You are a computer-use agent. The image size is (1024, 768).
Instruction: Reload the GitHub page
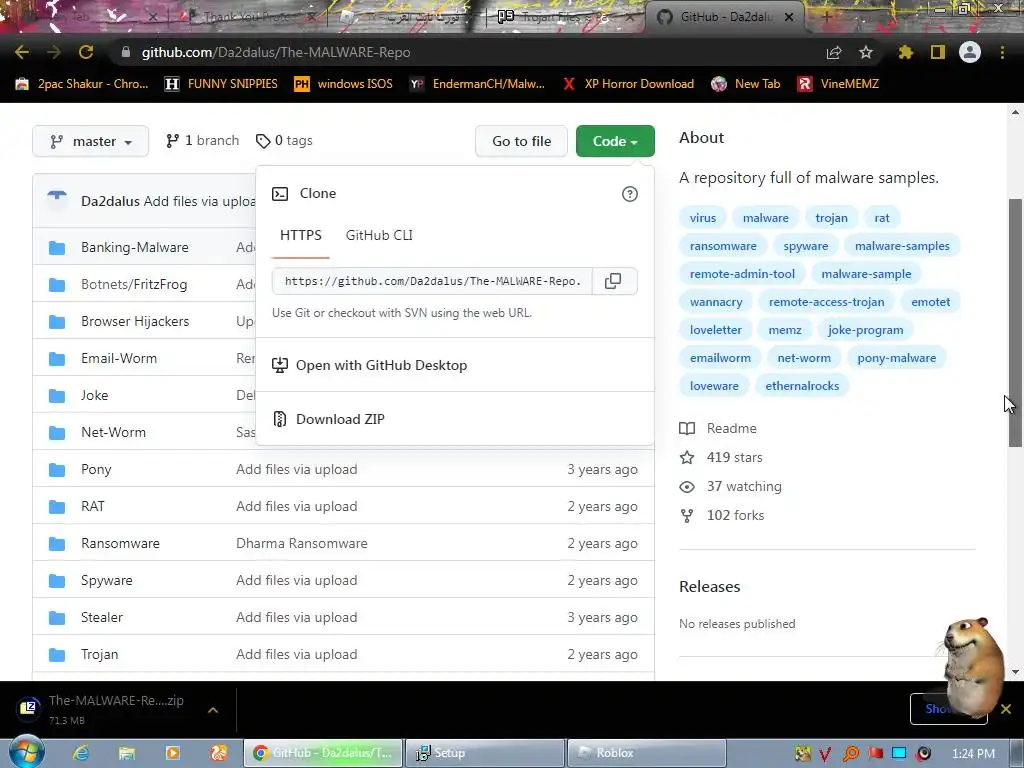coord(86,52)
